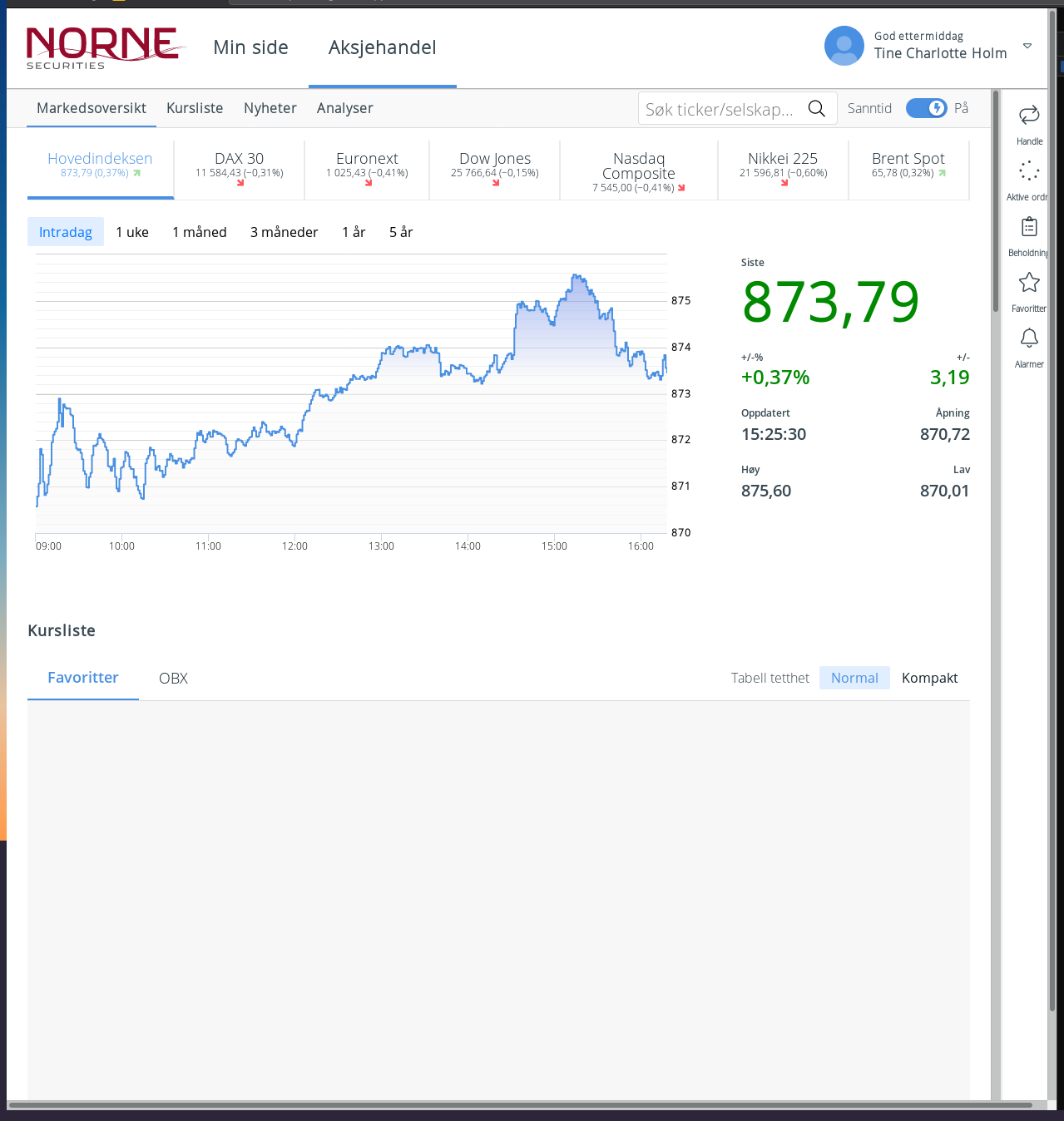This screenshot has width=1064, height=1121.
Task: Switch to Markedsoversikt tab
Action: click(92, 108)
